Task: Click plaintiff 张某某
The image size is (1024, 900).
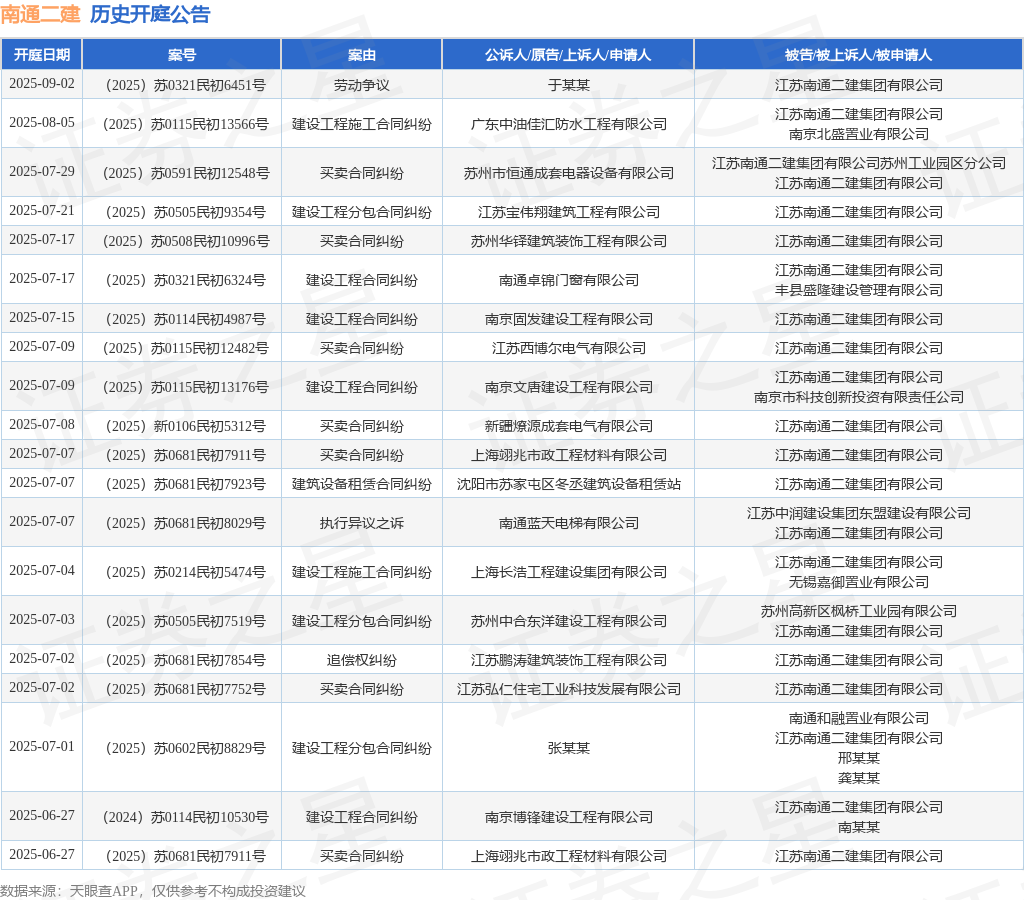Action: pyautogui.click(x=568, y=748)
